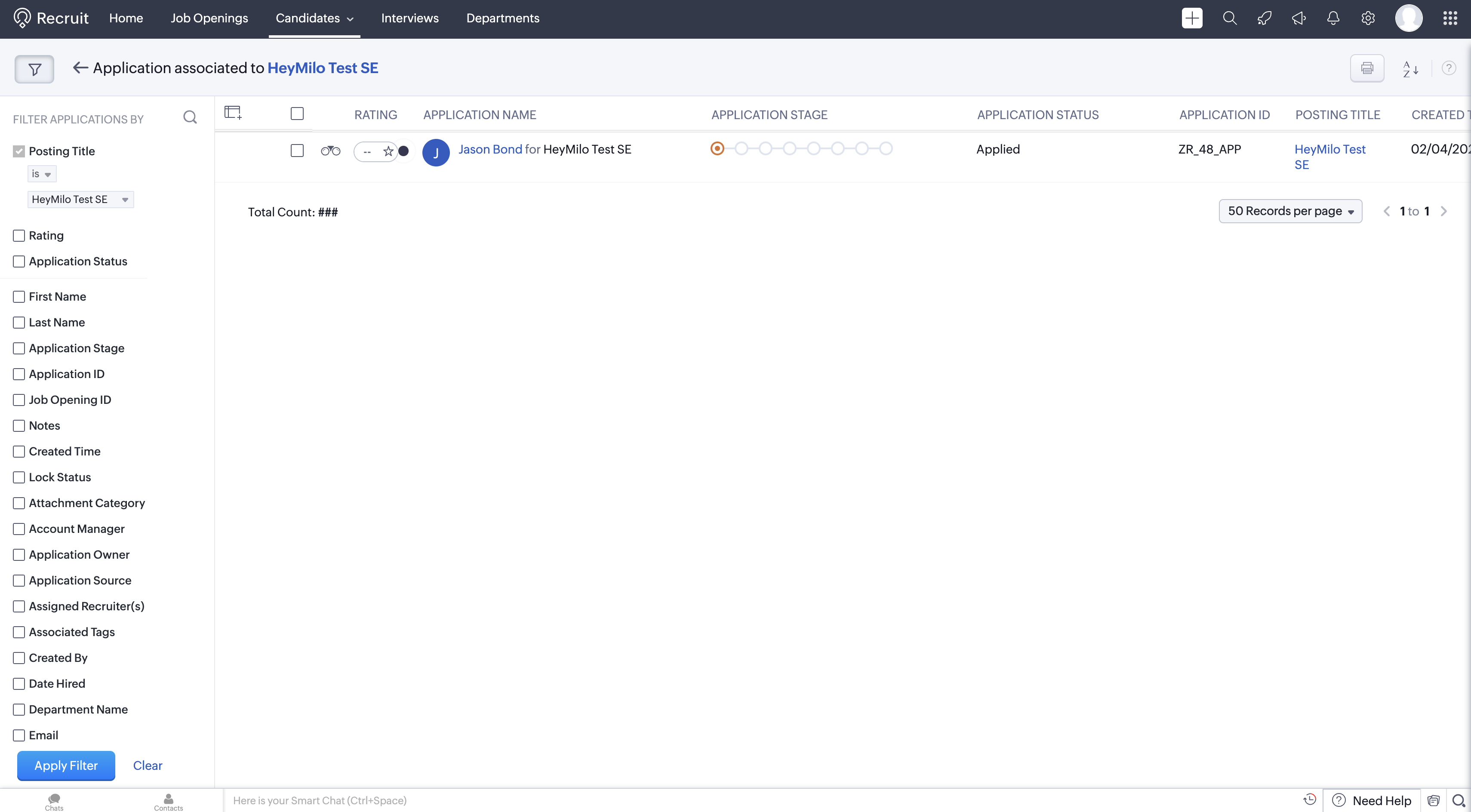Enable the Application Status filter checkbox

click(x=19, y=261)
